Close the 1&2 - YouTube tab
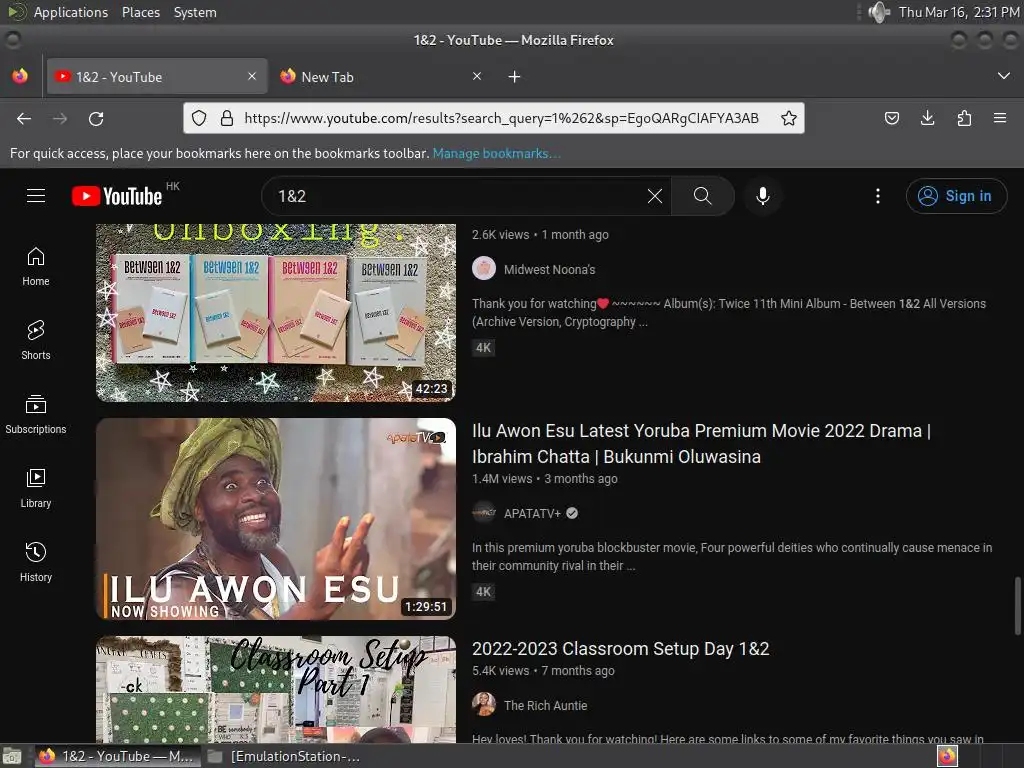The width and height of the screenshot is (1024, 768). tap(252, 76)
